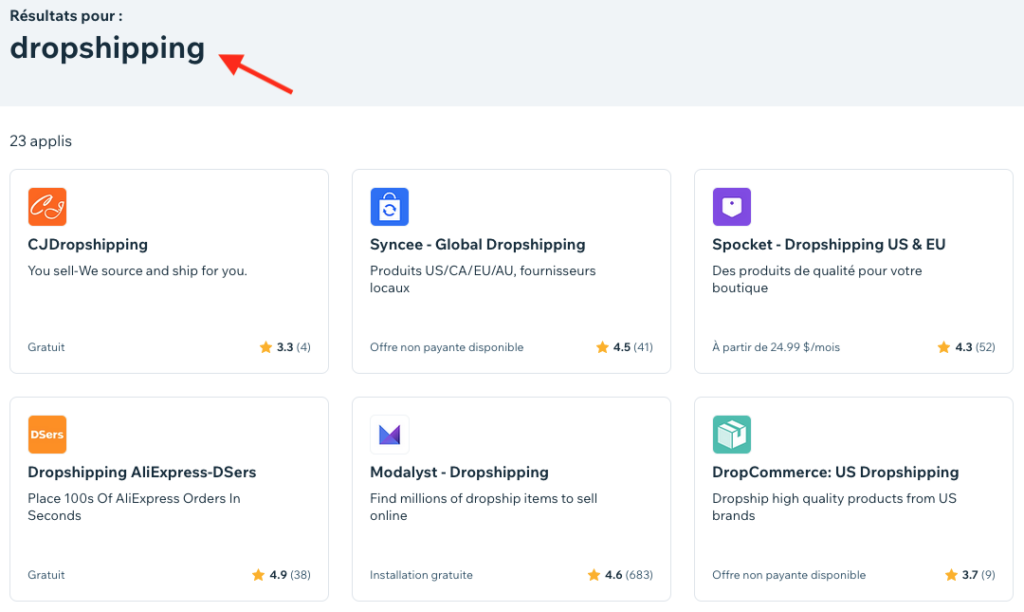Open Spocket - Dropshipping US & EU title

829,244
